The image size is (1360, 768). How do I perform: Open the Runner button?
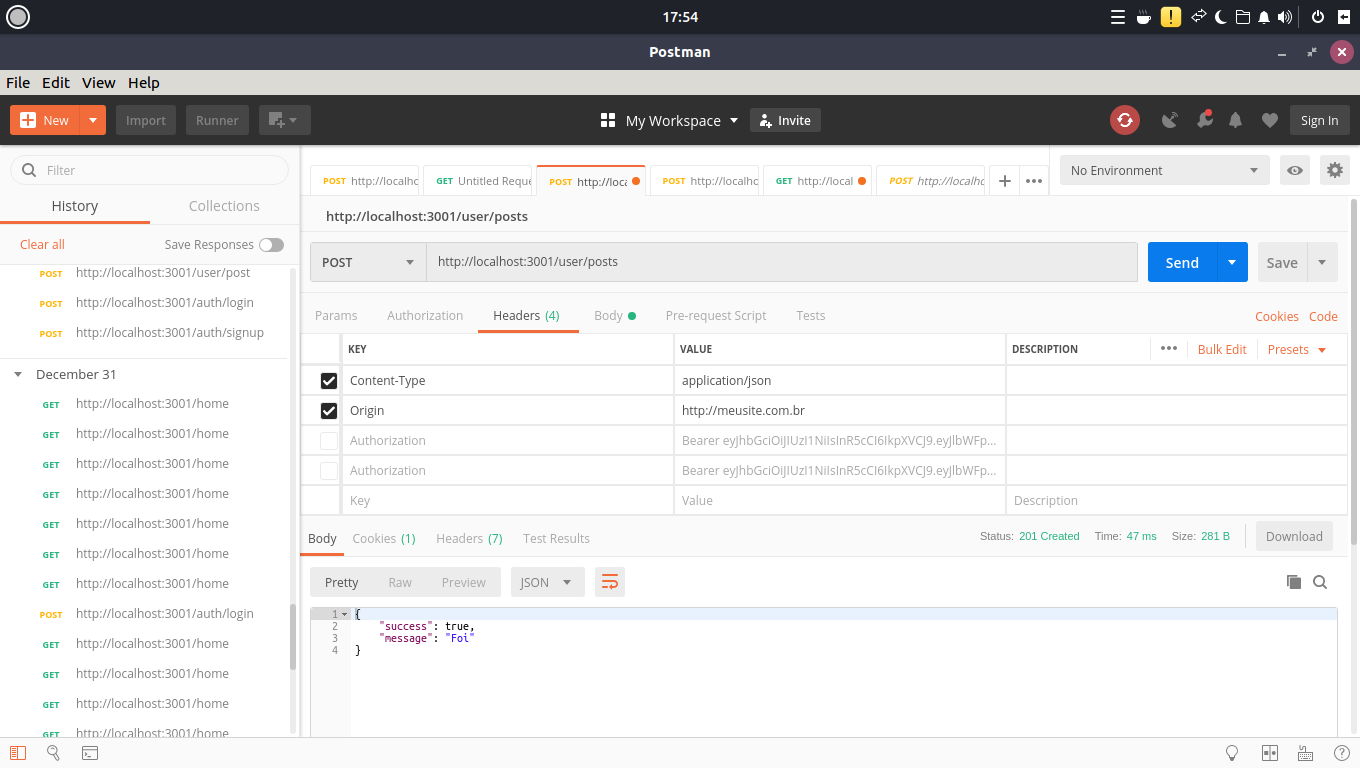pyautogui.click(x=217, y=120)
